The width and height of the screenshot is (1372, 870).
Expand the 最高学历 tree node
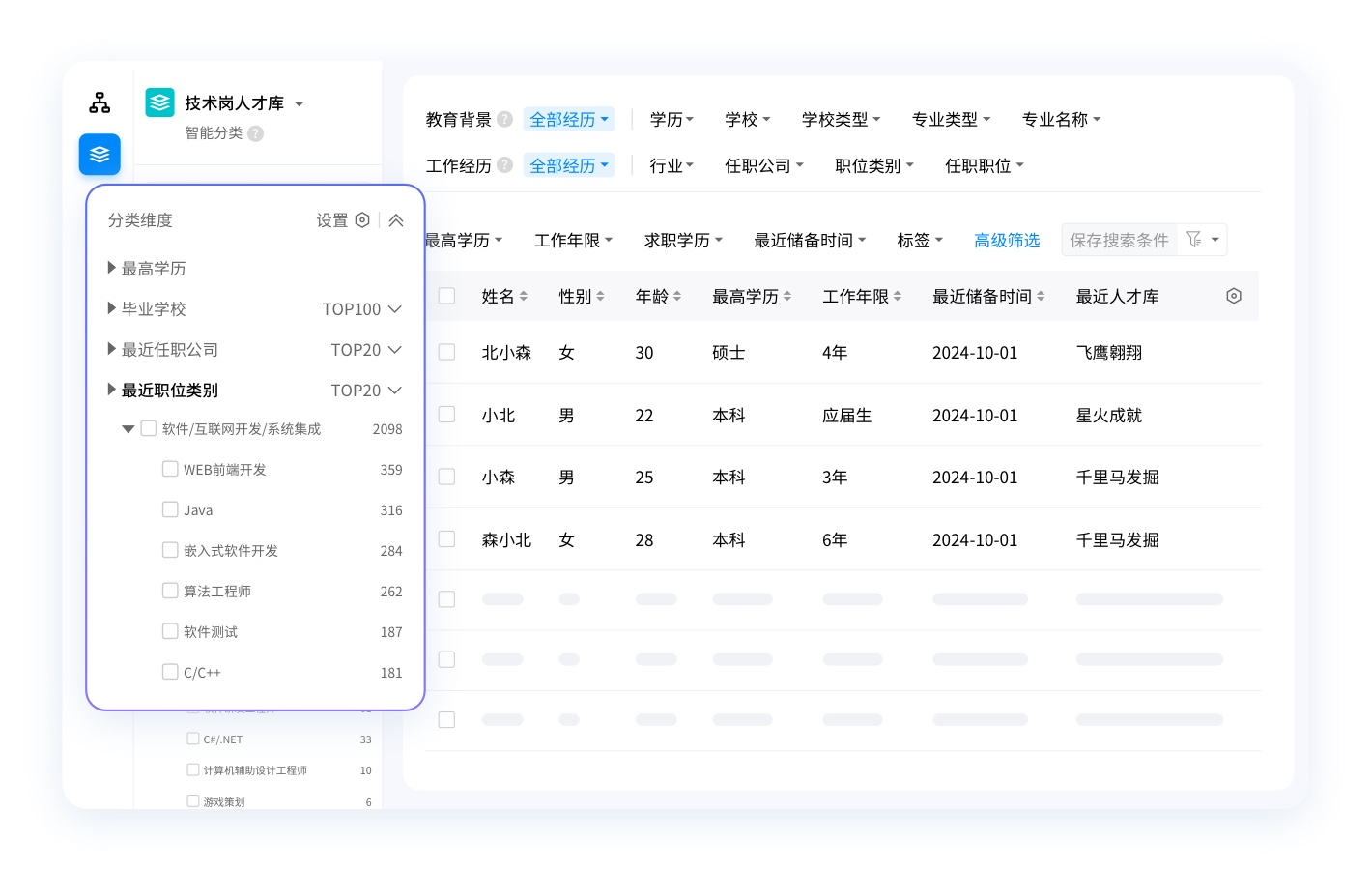(x=112, y=268)
